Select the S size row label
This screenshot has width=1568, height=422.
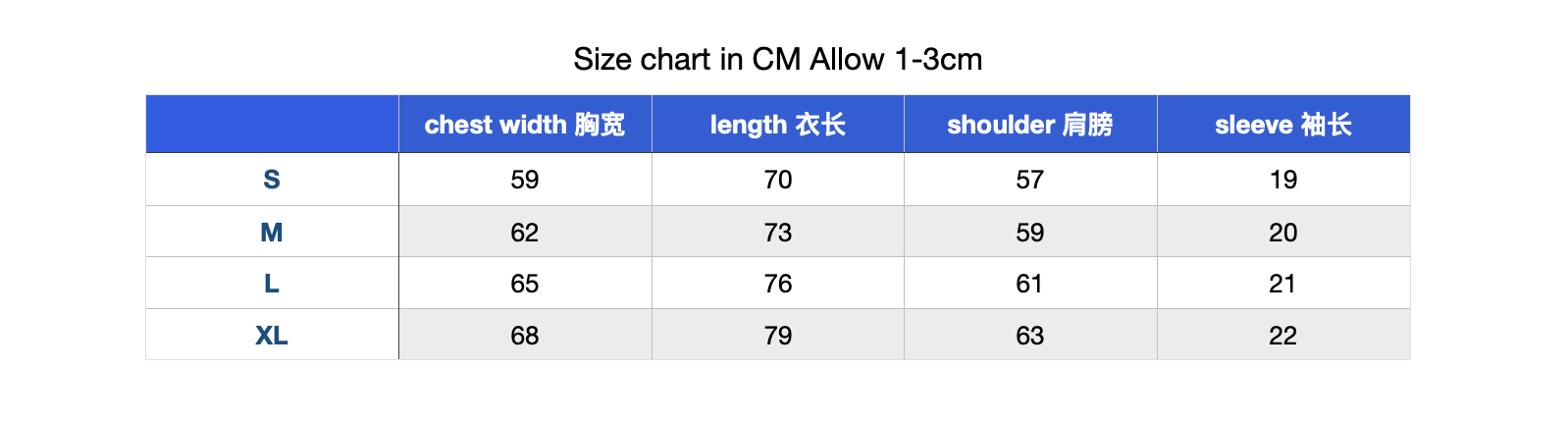[272, 180]
